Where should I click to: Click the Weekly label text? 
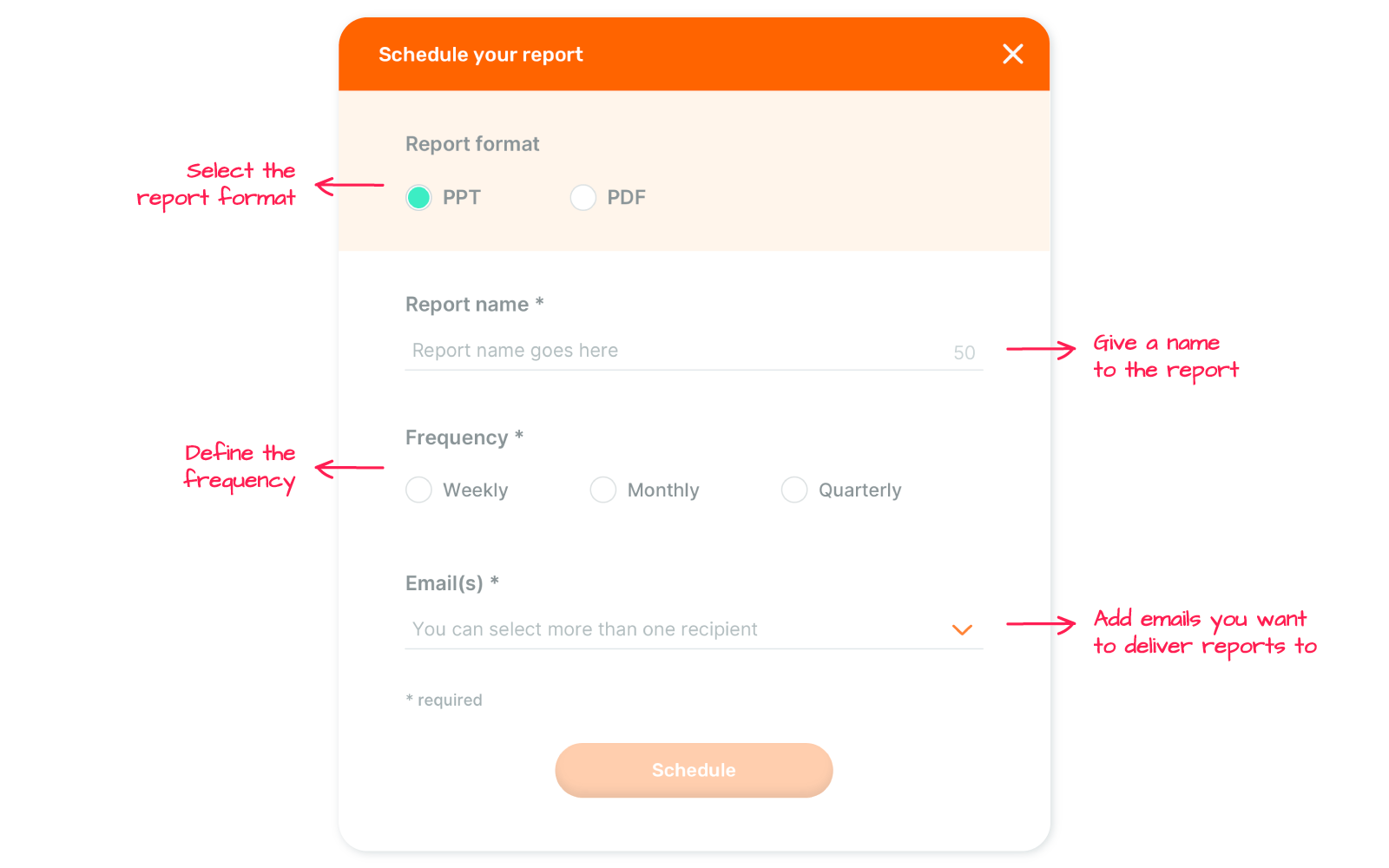pos(475,490)
